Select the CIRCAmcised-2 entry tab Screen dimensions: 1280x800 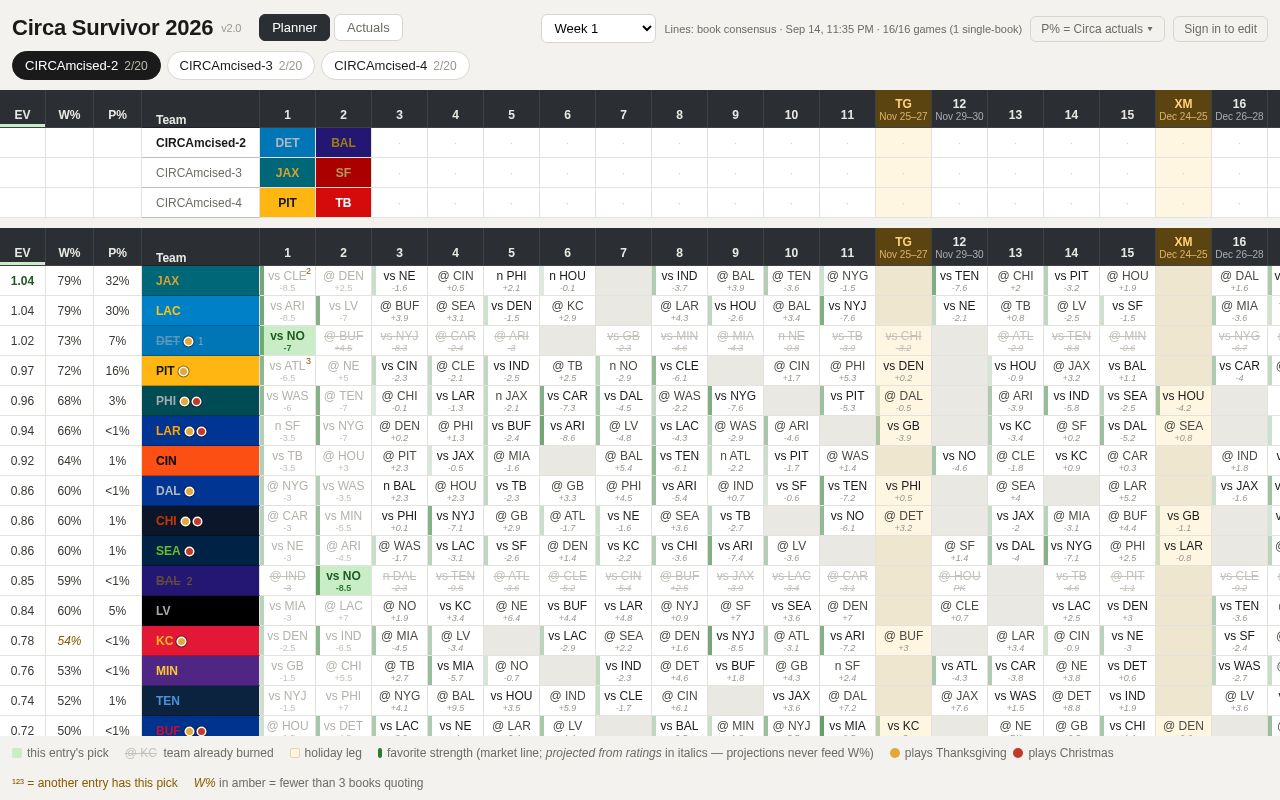point(86,66)
